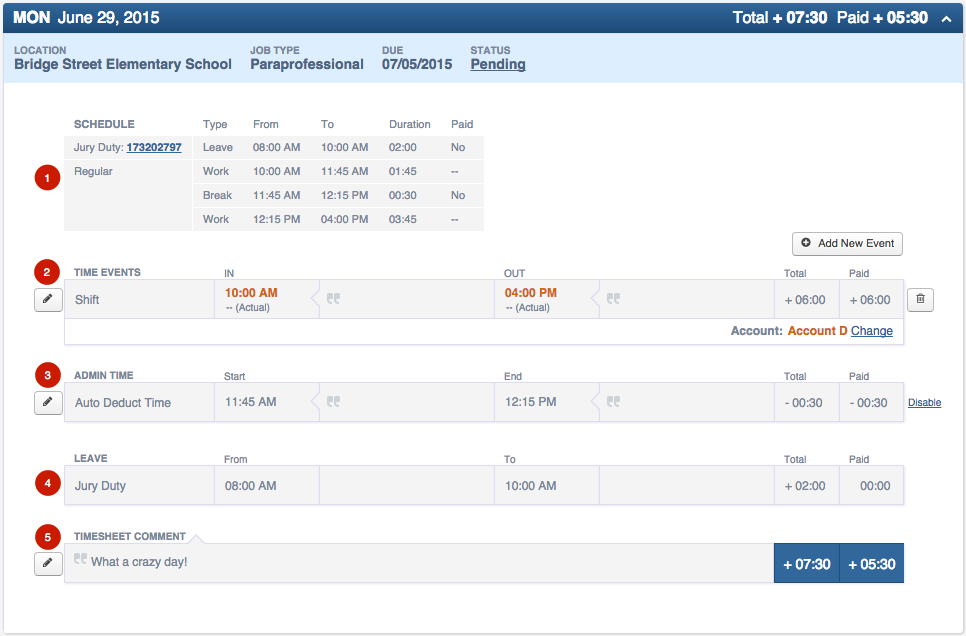Click the Admin Time End comment icon
The image size is (966, 636).
coord(614,402)
